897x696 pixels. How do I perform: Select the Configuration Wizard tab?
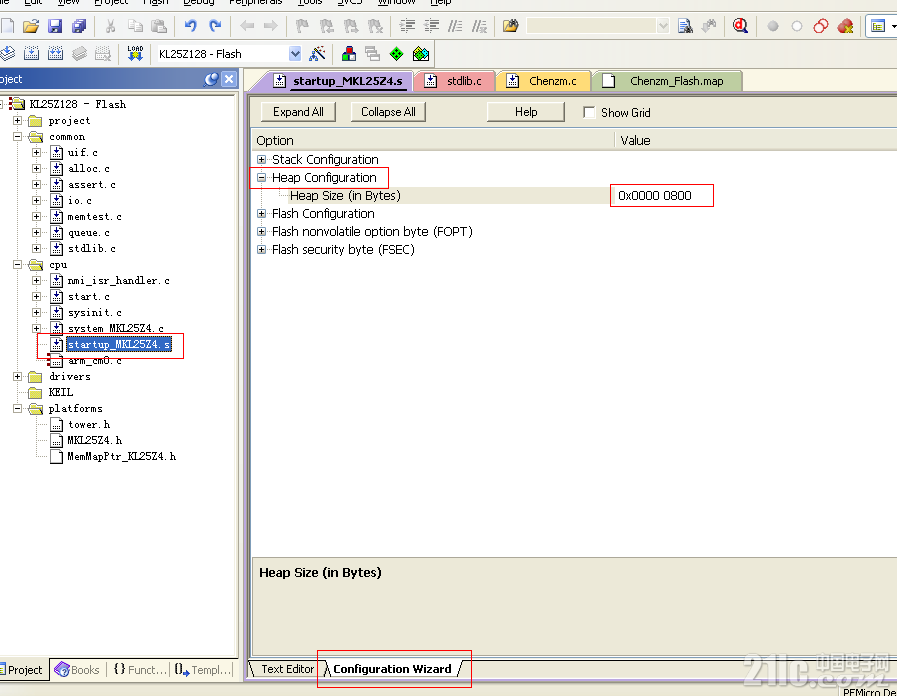point(392,669)
